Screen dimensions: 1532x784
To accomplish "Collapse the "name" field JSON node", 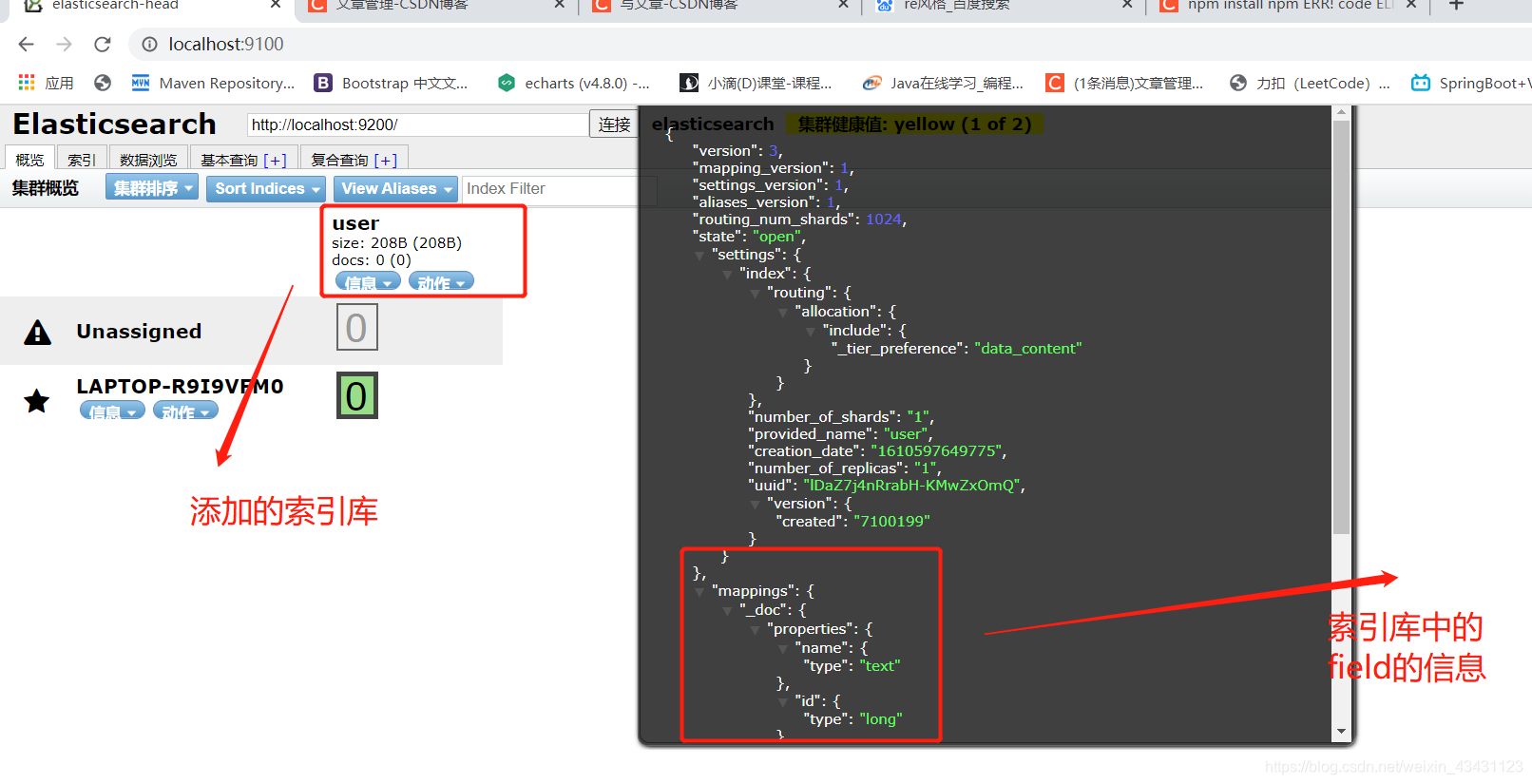I will (x=782, y=649).
